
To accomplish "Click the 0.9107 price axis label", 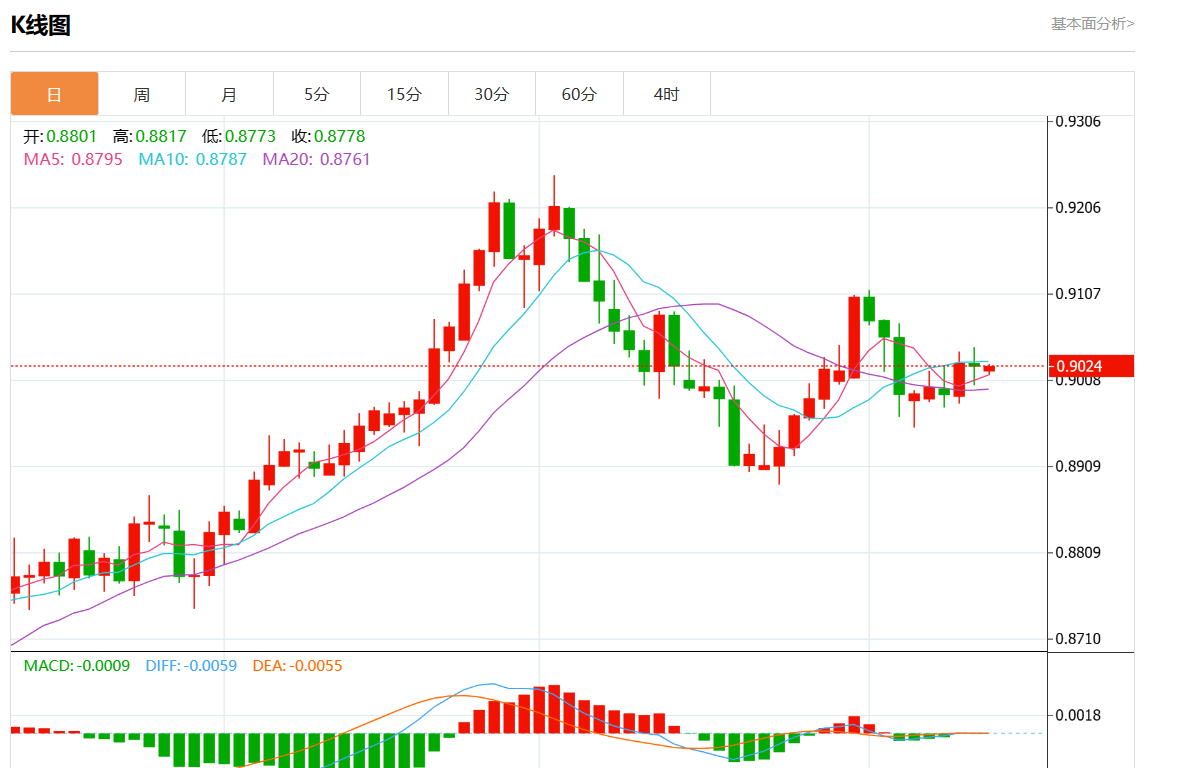I will (x=1078, y=294).
